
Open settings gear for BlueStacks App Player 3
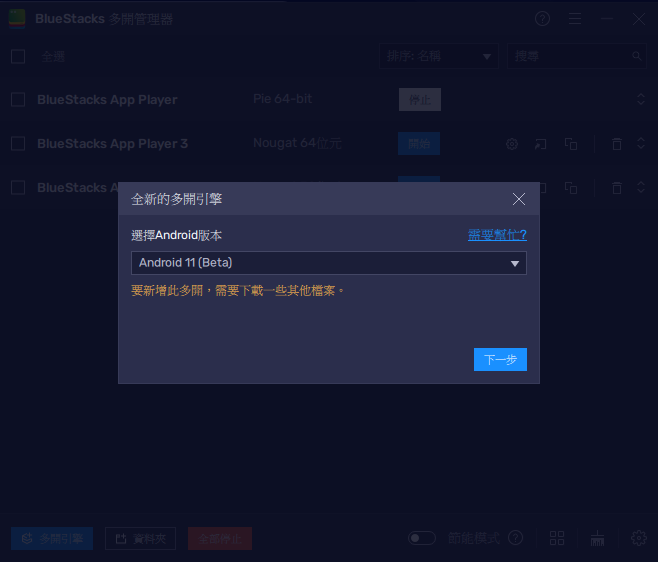512,144
